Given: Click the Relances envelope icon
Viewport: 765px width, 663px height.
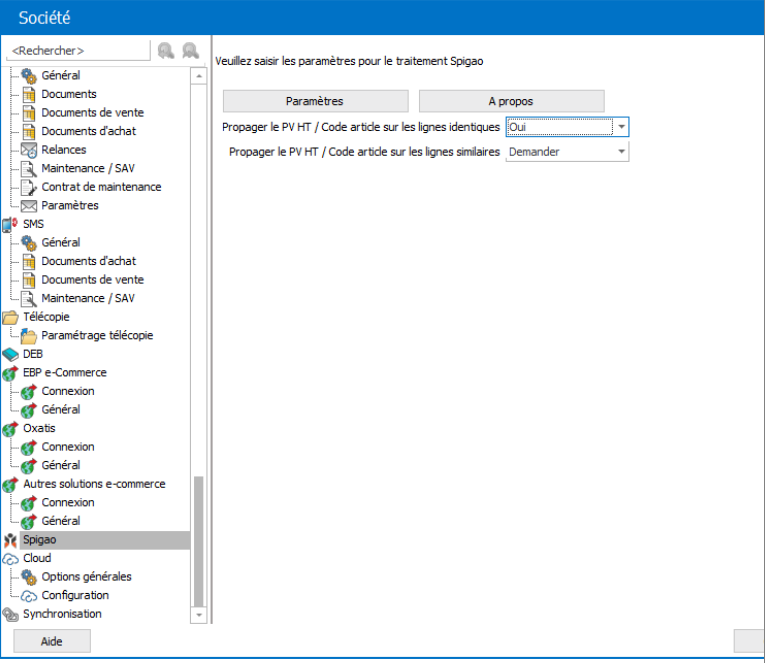Looking at the screenshot, I should coord(29,150).
